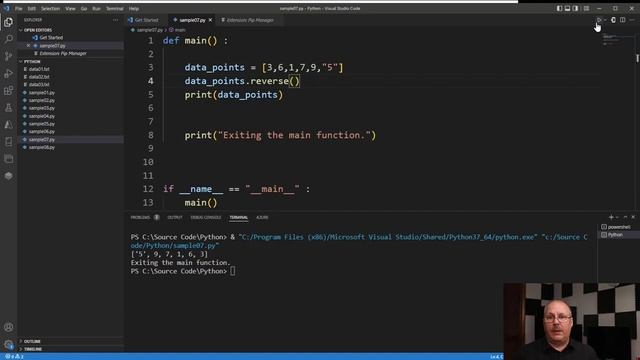
Task: Switch to the Get Started tab
Action: 146,20
